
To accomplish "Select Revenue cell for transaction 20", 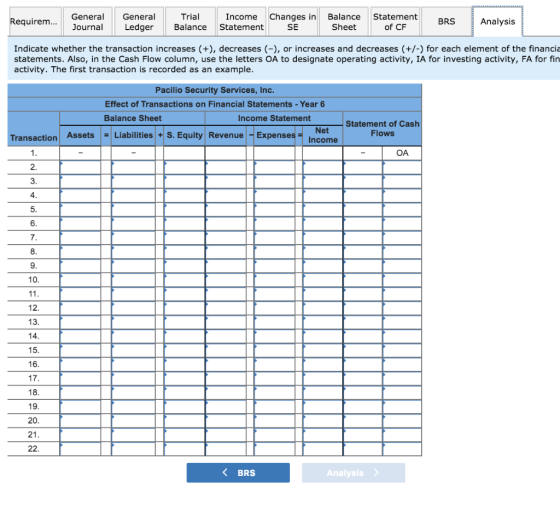I will click(226, 421).
